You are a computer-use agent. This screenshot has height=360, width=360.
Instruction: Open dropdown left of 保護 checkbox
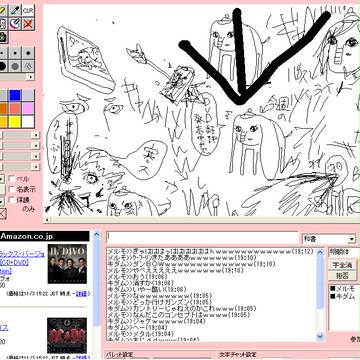point(2,201)
